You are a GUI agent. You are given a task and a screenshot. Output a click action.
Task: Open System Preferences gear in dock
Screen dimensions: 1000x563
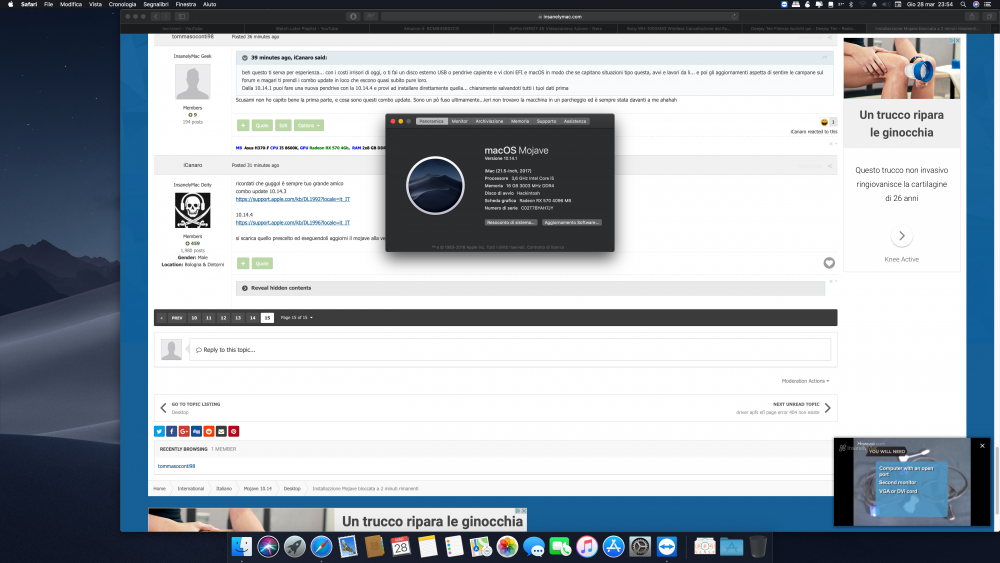coord(640,546)
